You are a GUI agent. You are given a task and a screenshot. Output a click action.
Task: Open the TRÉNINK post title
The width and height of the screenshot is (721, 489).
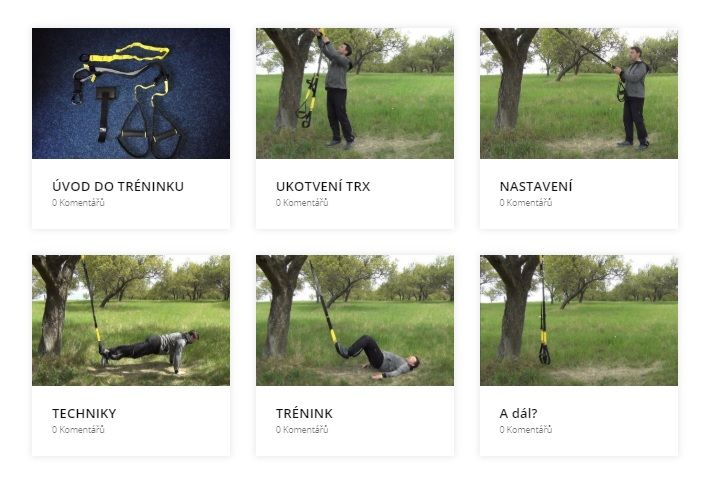click(304, 413)
